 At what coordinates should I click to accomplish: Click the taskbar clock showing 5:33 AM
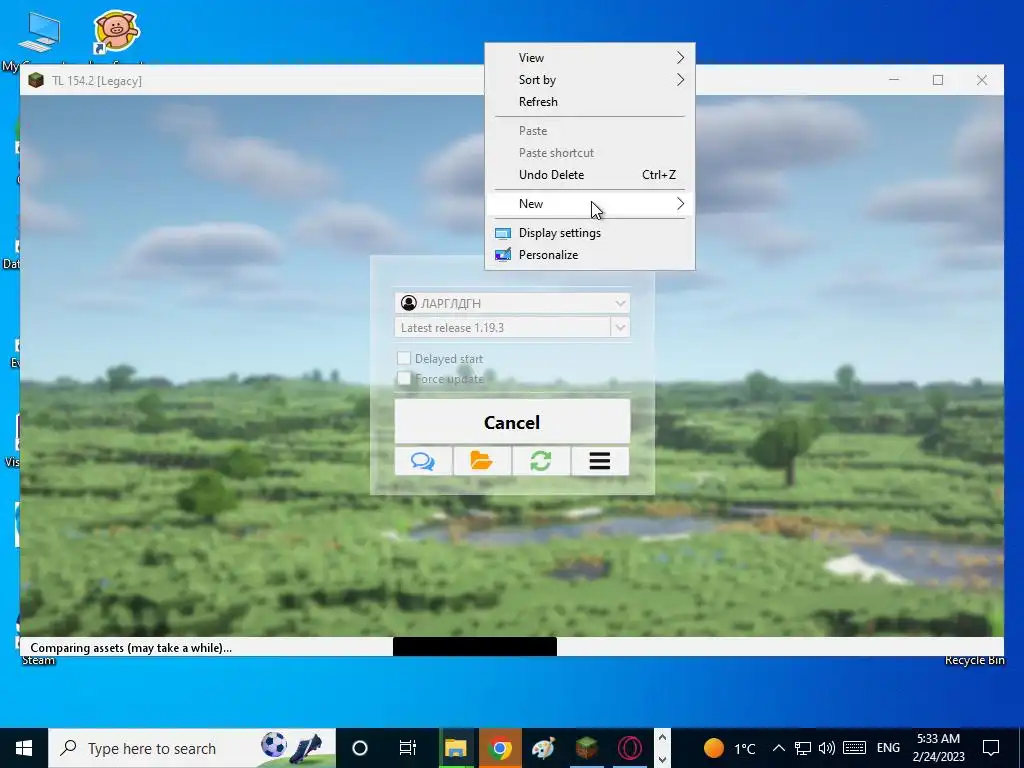pyautogui.click(x=938, y=748)
